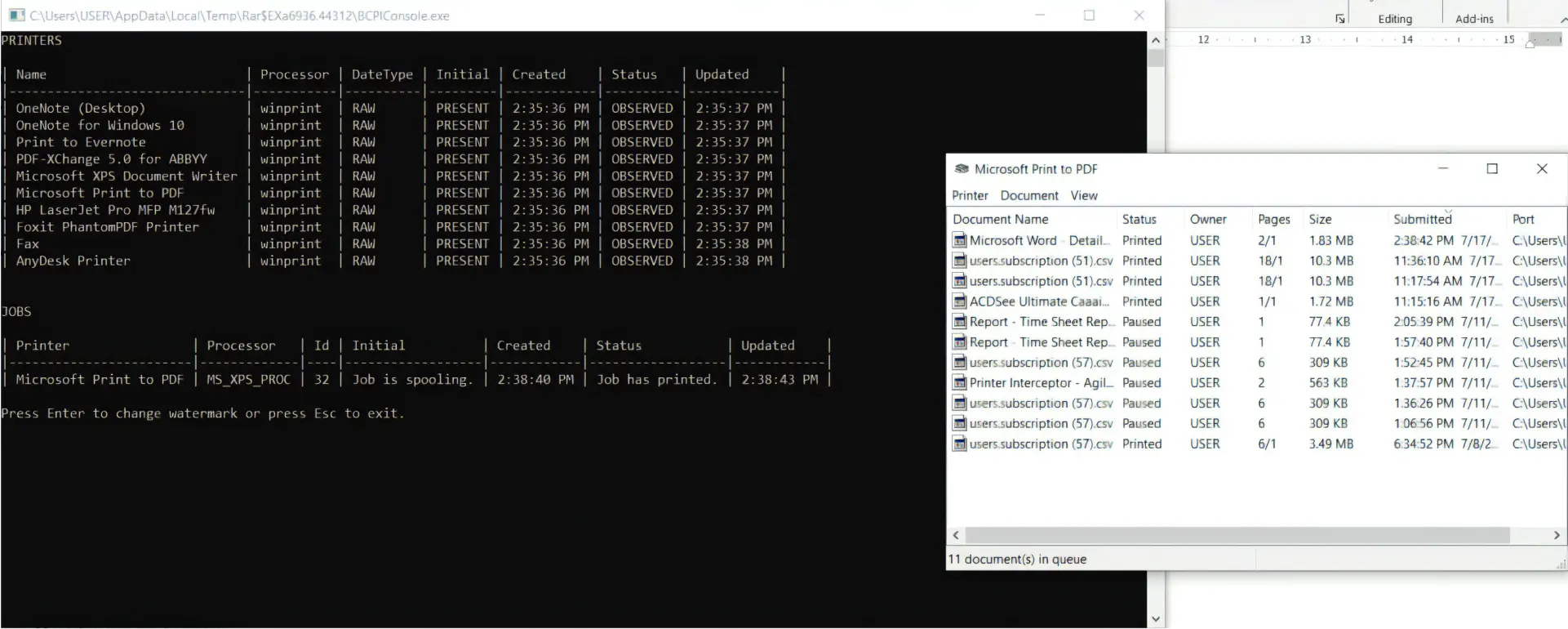Minimize the BCPIConsole.exe console window

(x=1040, y=16)
